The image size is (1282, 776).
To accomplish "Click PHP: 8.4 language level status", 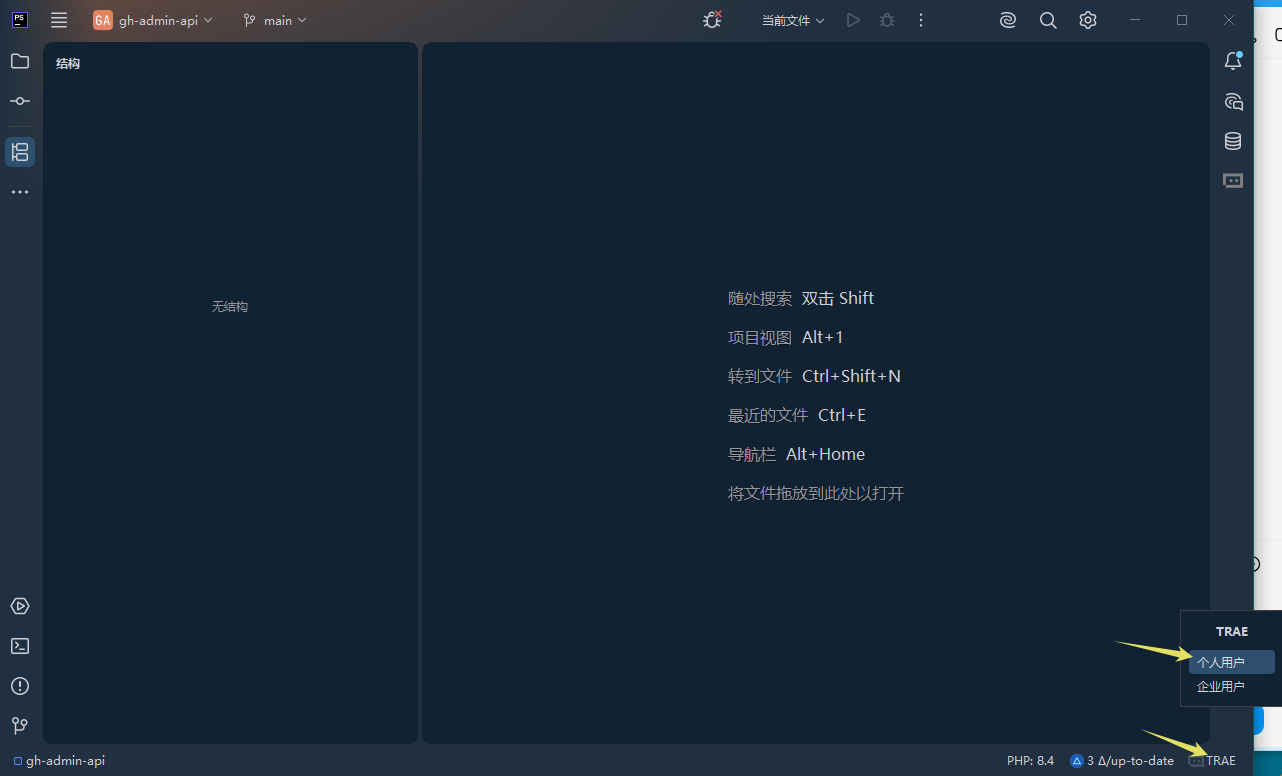I will click(1030, 761).
